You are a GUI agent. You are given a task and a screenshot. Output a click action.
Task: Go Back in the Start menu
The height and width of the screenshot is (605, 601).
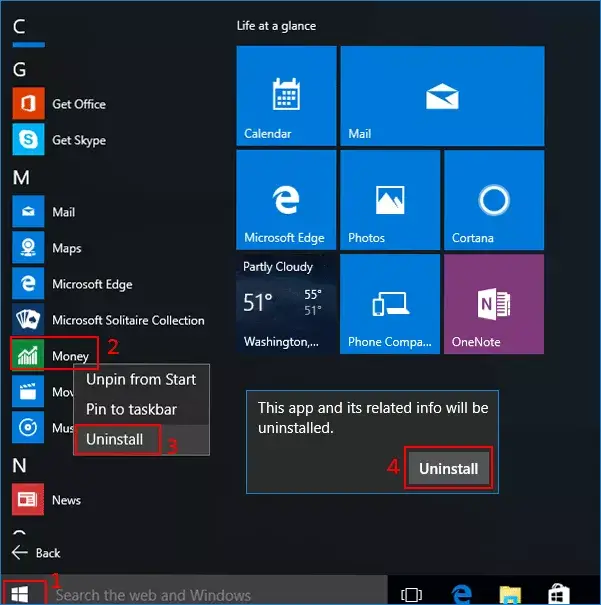36,553
